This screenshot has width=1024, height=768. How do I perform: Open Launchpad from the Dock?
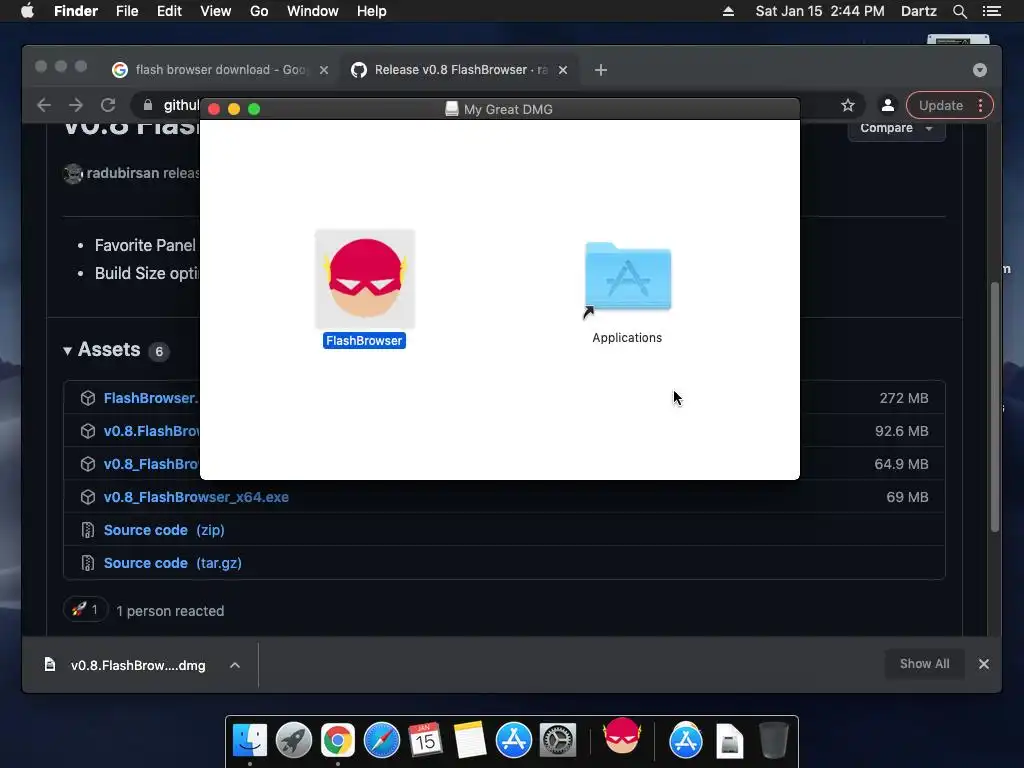tap(294, 740)
